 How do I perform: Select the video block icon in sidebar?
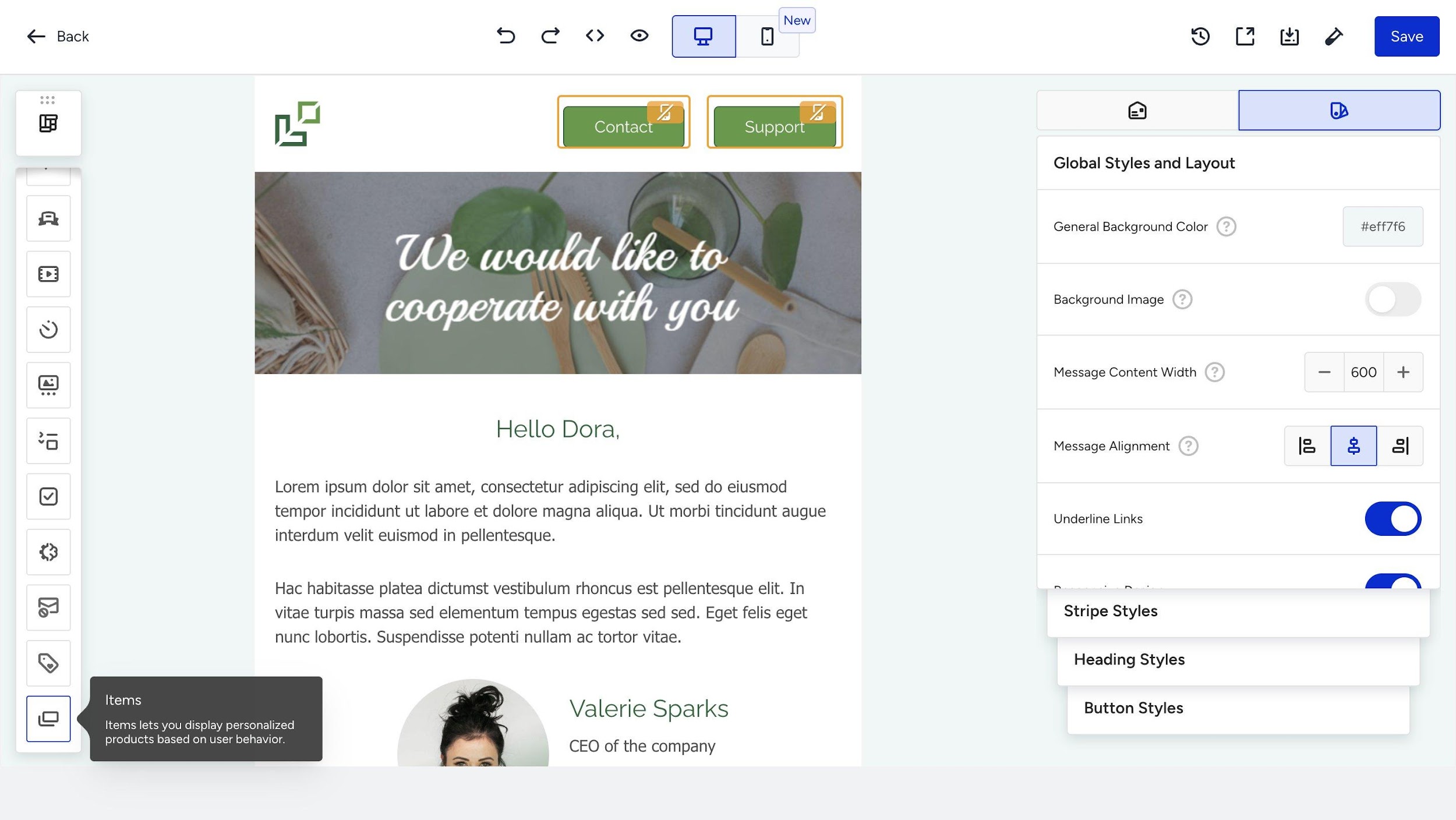pyautogui.click(x=48, y=274)
